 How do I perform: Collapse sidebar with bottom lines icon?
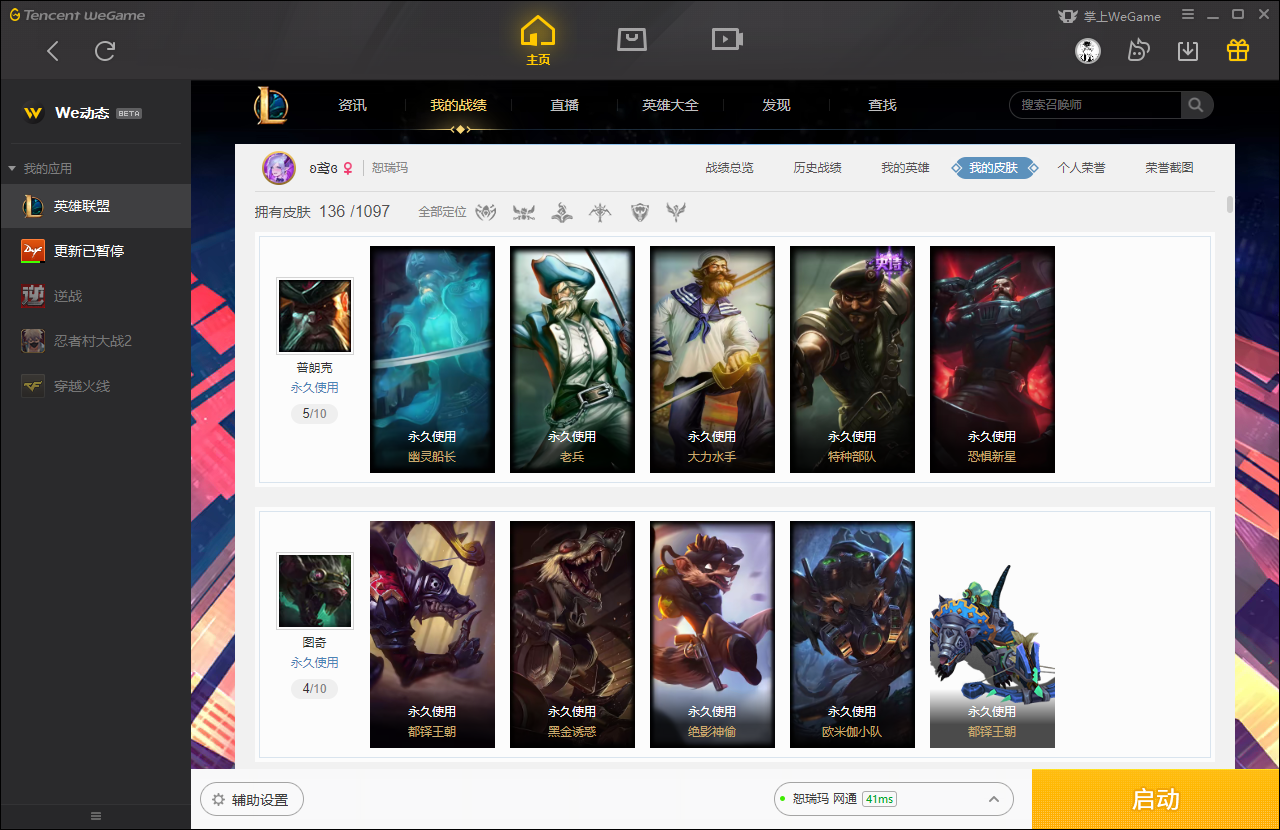click(x=96, y=816)
